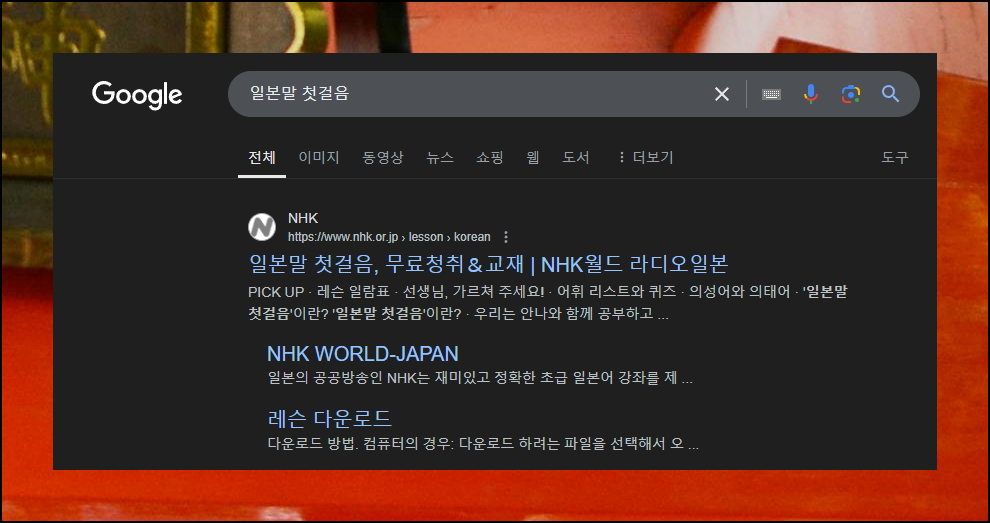Click the nhk.or.jp lesson korean URL
Image resolution: width=990 pixels, height=523 pixels.
click(389, 237)
